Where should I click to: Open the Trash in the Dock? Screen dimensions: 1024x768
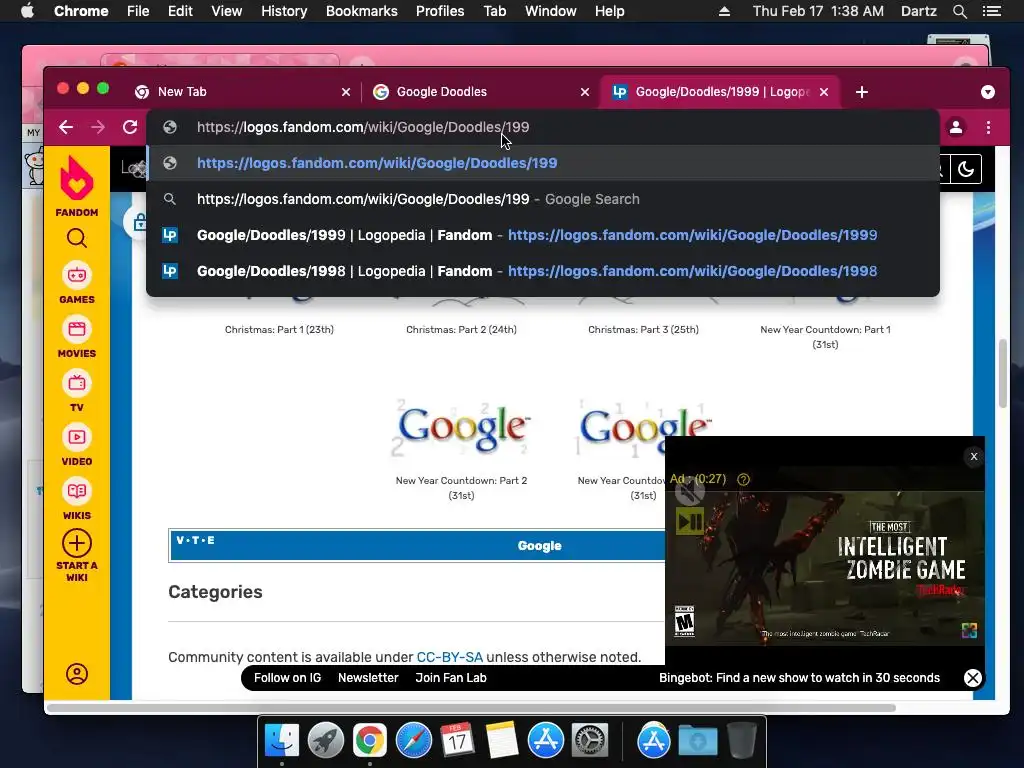click(742, 741)
